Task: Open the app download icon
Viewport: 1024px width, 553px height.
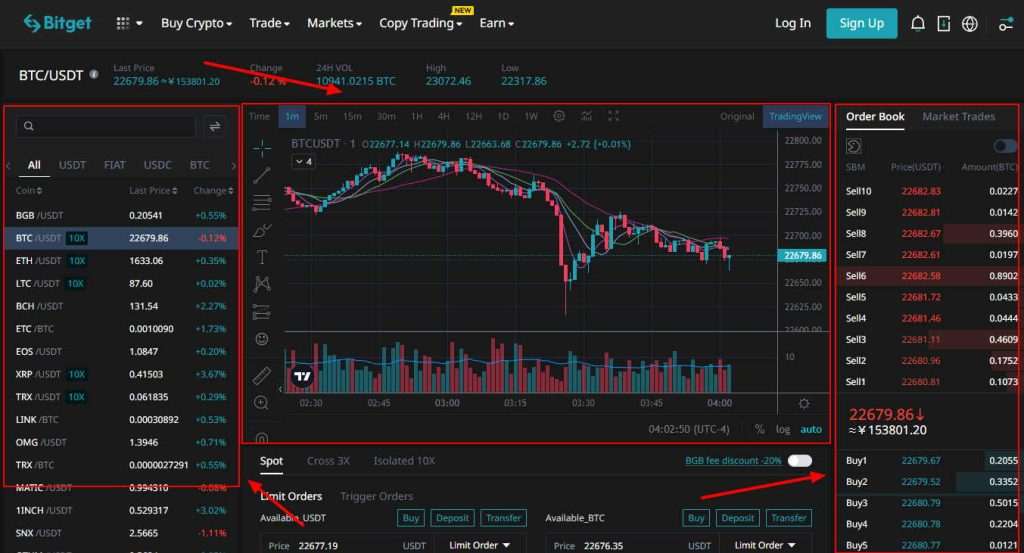Action: coord(944,24)
